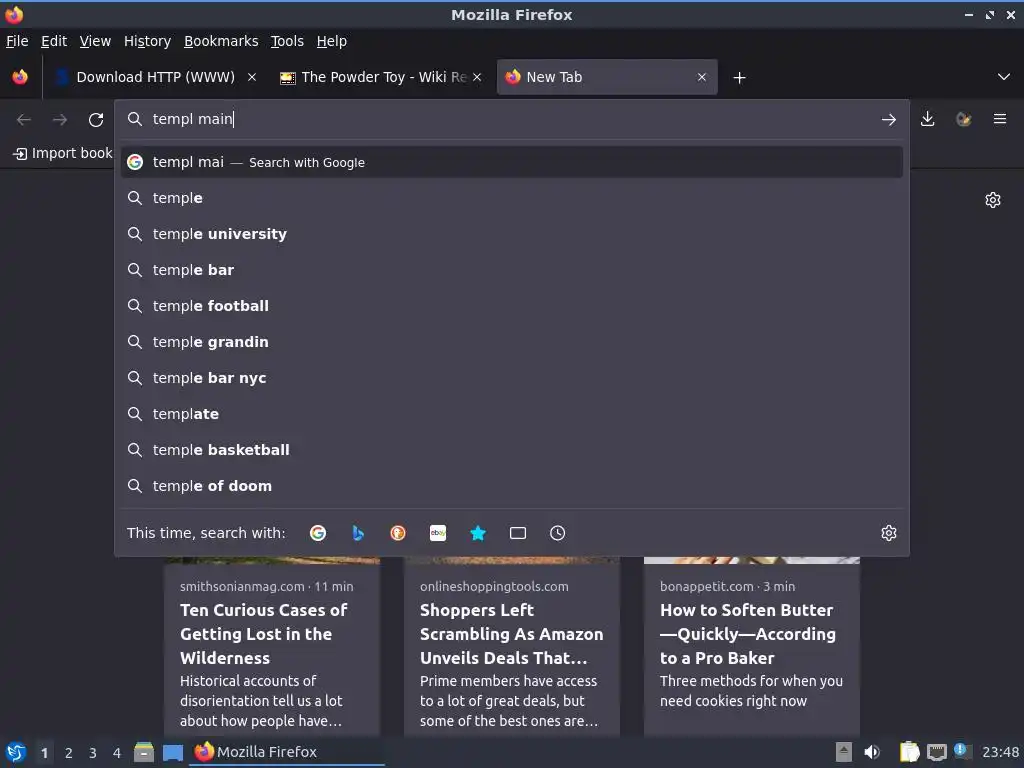The image size is (1024, 768).
Task: Close the Download HTTP (WWW) tab
Action: click(252, 77)
